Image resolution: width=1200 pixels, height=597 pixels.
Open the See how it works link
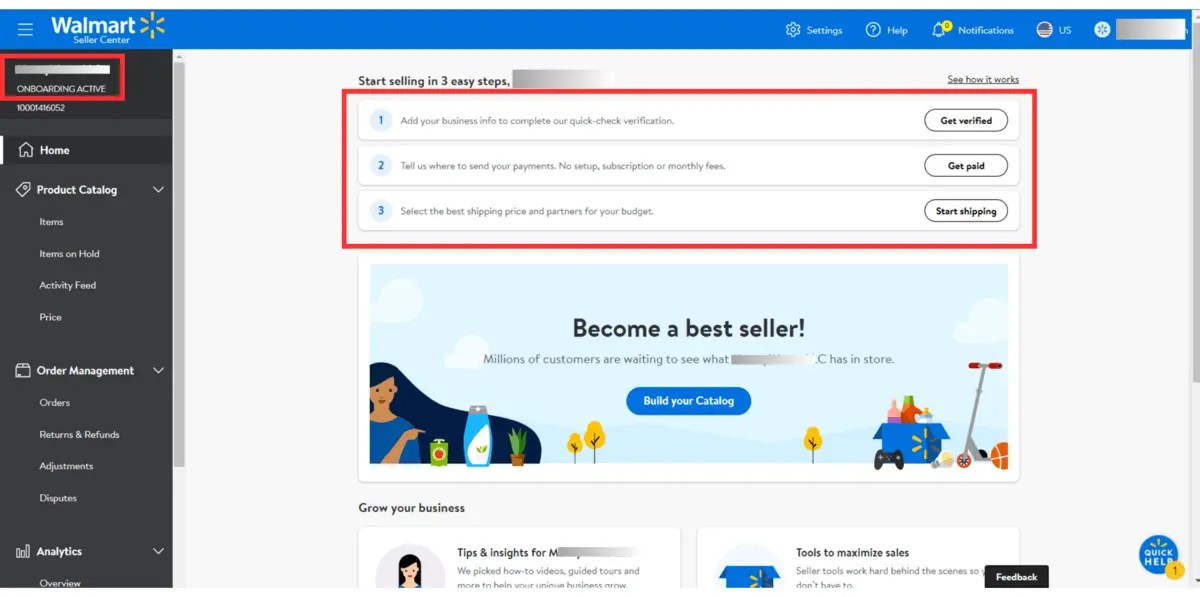pos(983,78)
